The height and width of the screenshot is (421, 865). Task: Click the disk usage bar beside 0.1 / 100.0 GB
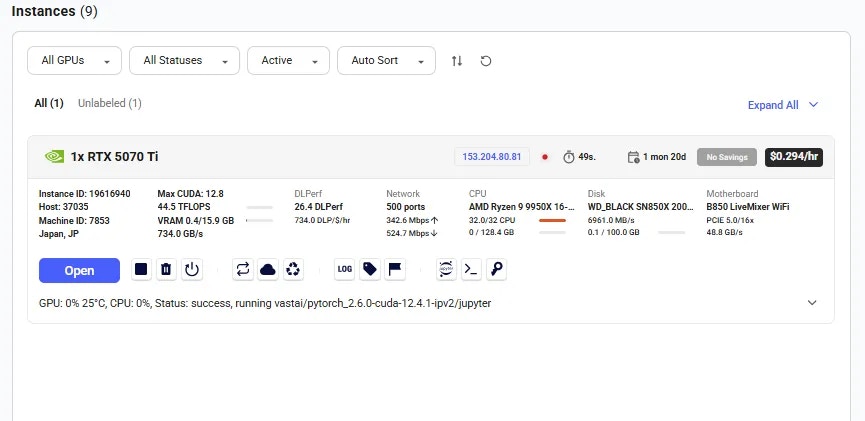tap(671, 233)
